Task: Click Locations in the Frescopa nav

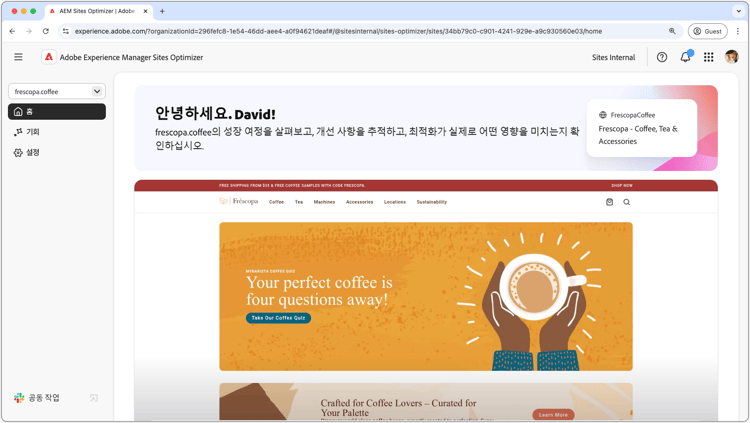Action: tap(395, 202)
